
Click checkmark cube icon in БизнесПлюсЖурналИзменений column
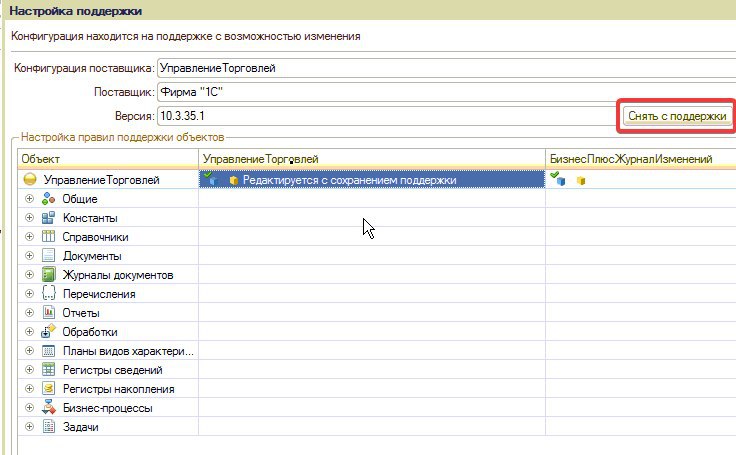pyautogui.click(x=558, y=178)
